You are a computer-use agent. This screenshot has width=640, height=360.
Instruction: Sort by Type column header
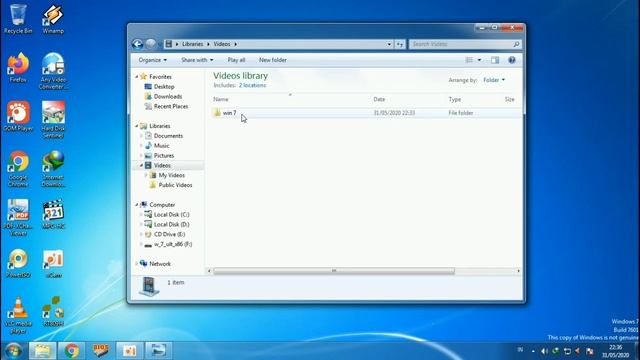pyautogui.click(x=455, y=99)
